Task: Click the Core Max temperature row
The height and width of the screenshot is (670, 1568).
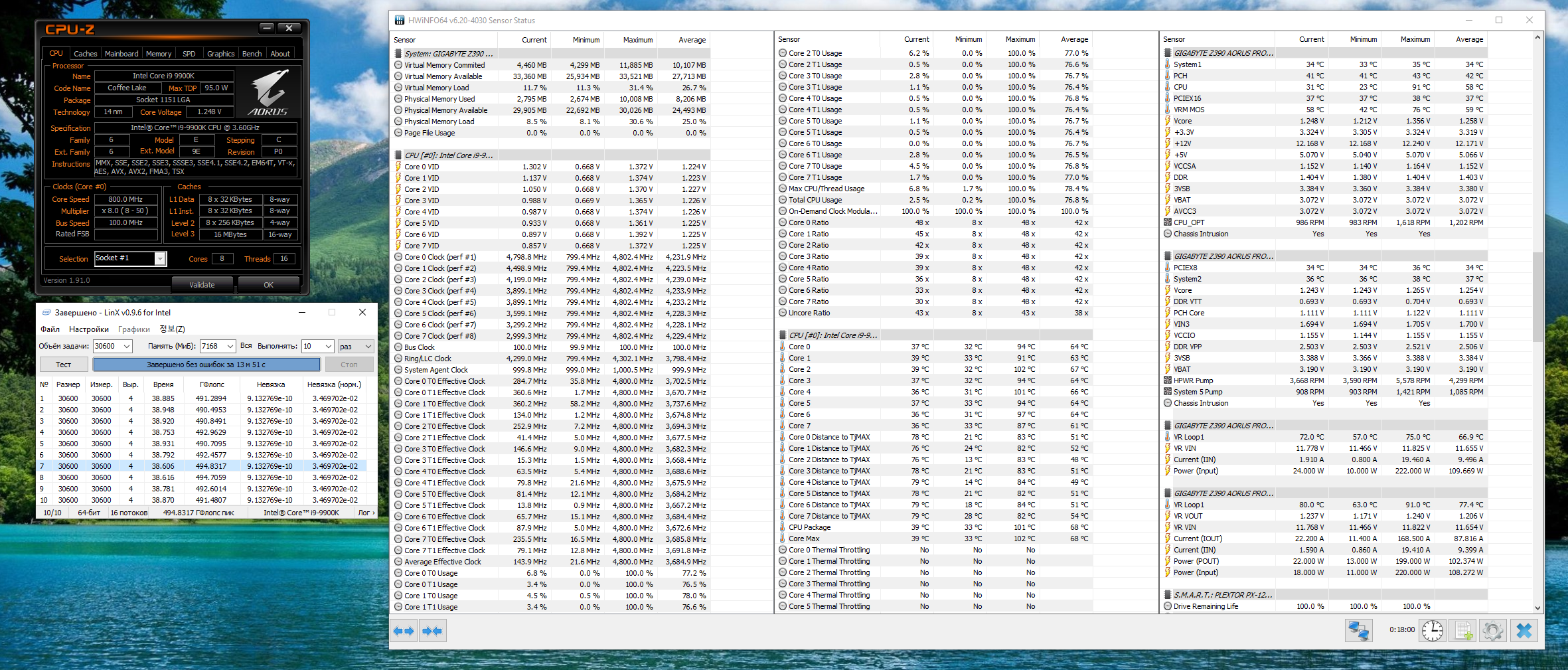Action: [x=935, y=539]
